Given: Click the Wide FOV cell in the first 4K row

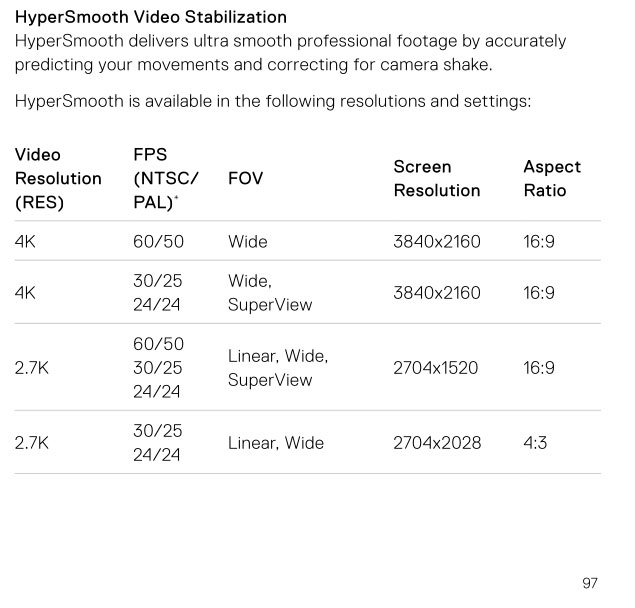Looking at the screenshot, I should pyautogui.click(x=248, y=241).
